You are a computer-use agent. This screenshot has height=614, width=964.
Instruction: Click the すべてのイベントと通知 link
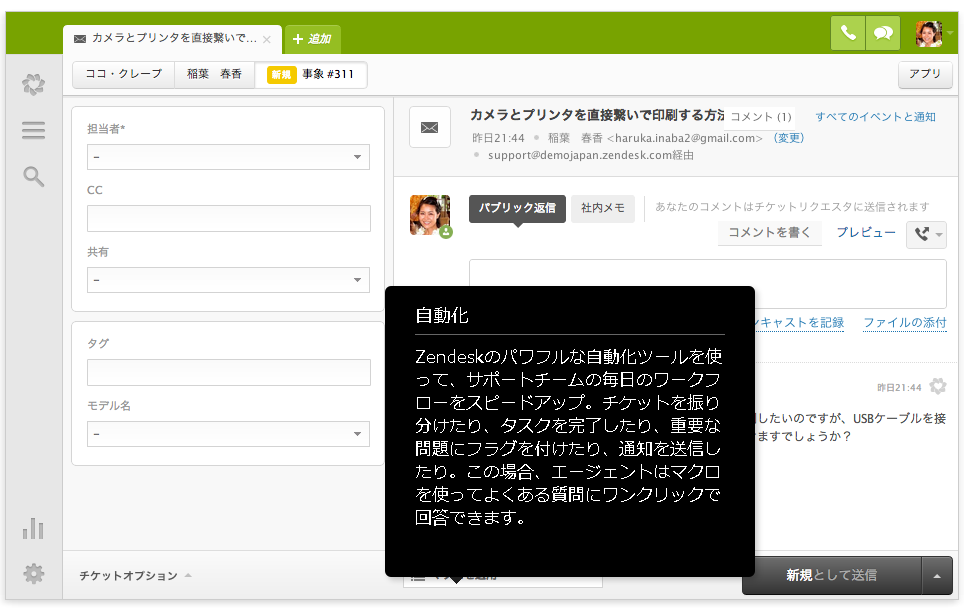(875, 117)
